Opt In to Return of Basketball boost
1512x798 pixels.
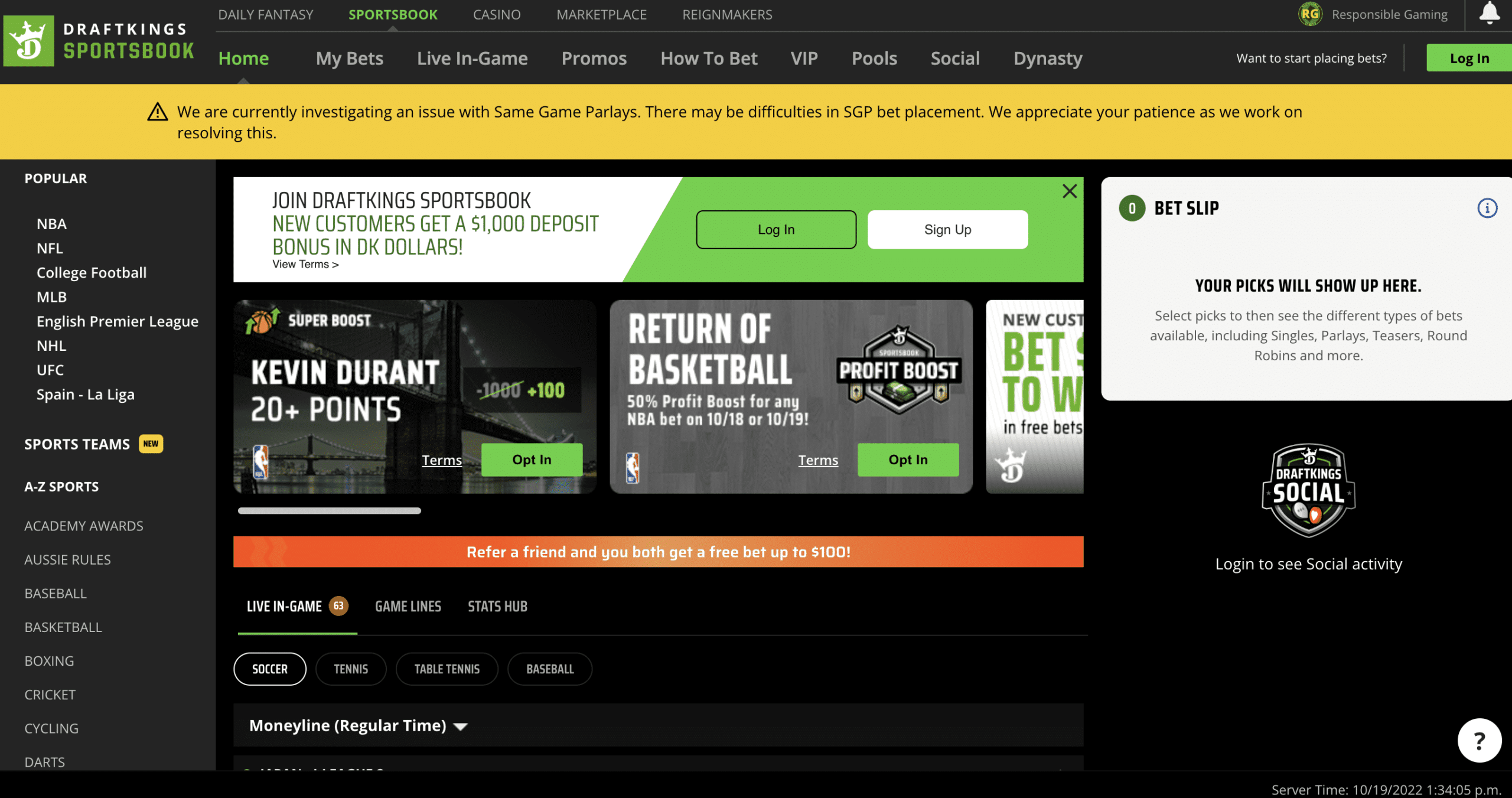[x=908, y=460]
